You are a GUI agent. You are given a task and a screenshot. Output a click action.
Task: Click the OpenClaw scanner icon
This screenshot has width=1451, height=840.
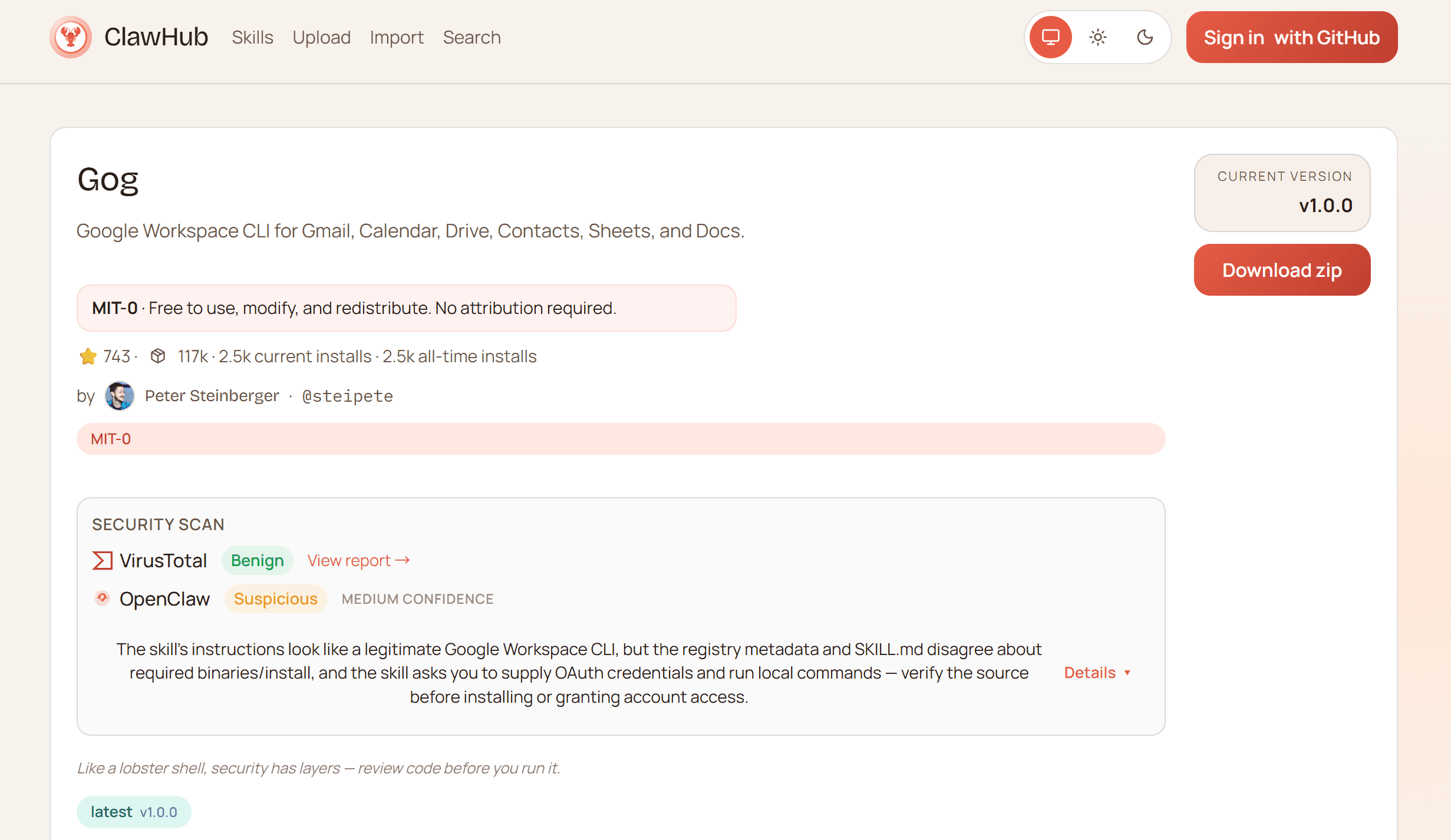pyautogui.click(x=102, y=598)
